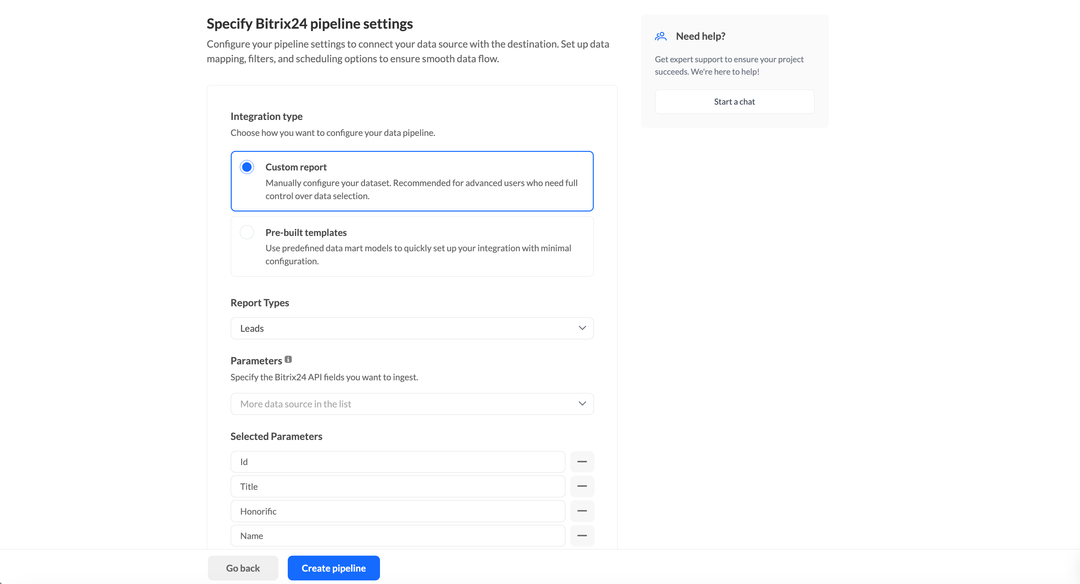Click the Go back button
The width and height of the screenshot is (1080, 584).
coord(242,567)
